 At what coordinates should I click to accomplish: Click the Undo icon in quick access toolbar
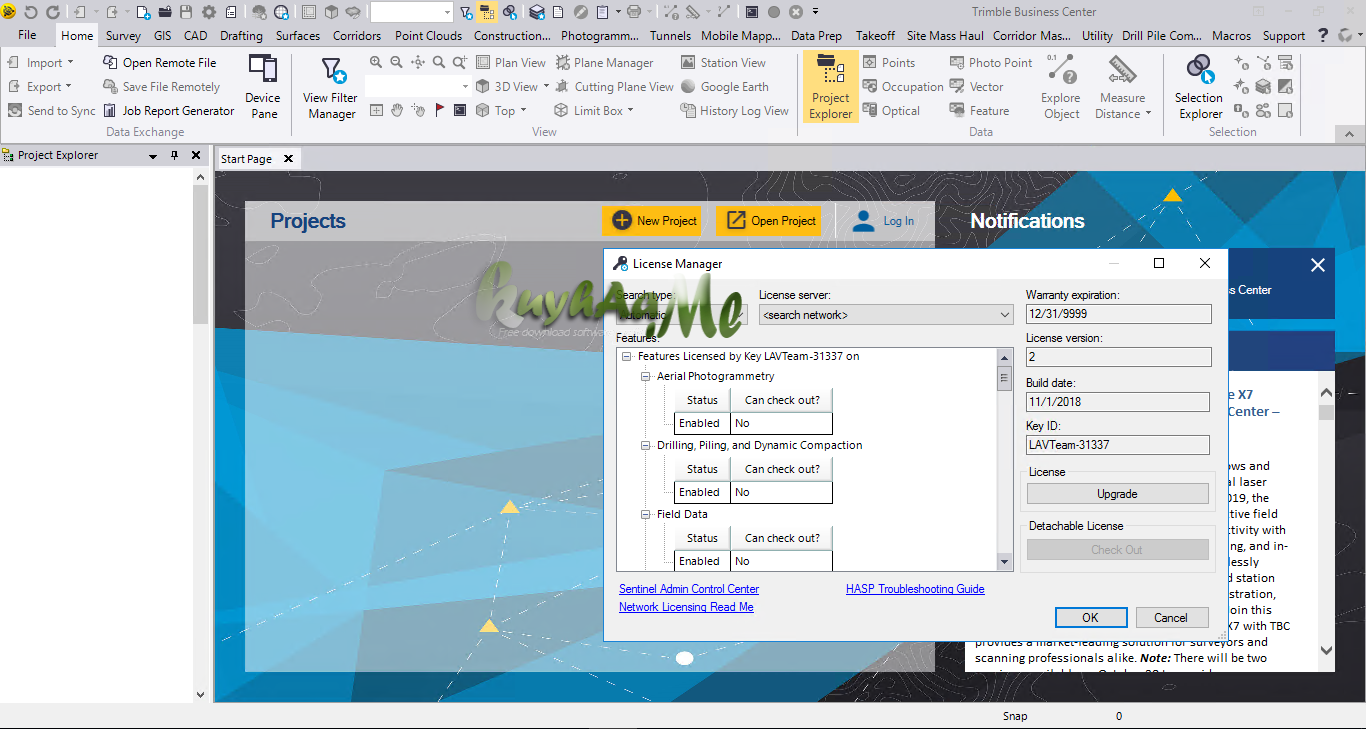pos(30,12)
